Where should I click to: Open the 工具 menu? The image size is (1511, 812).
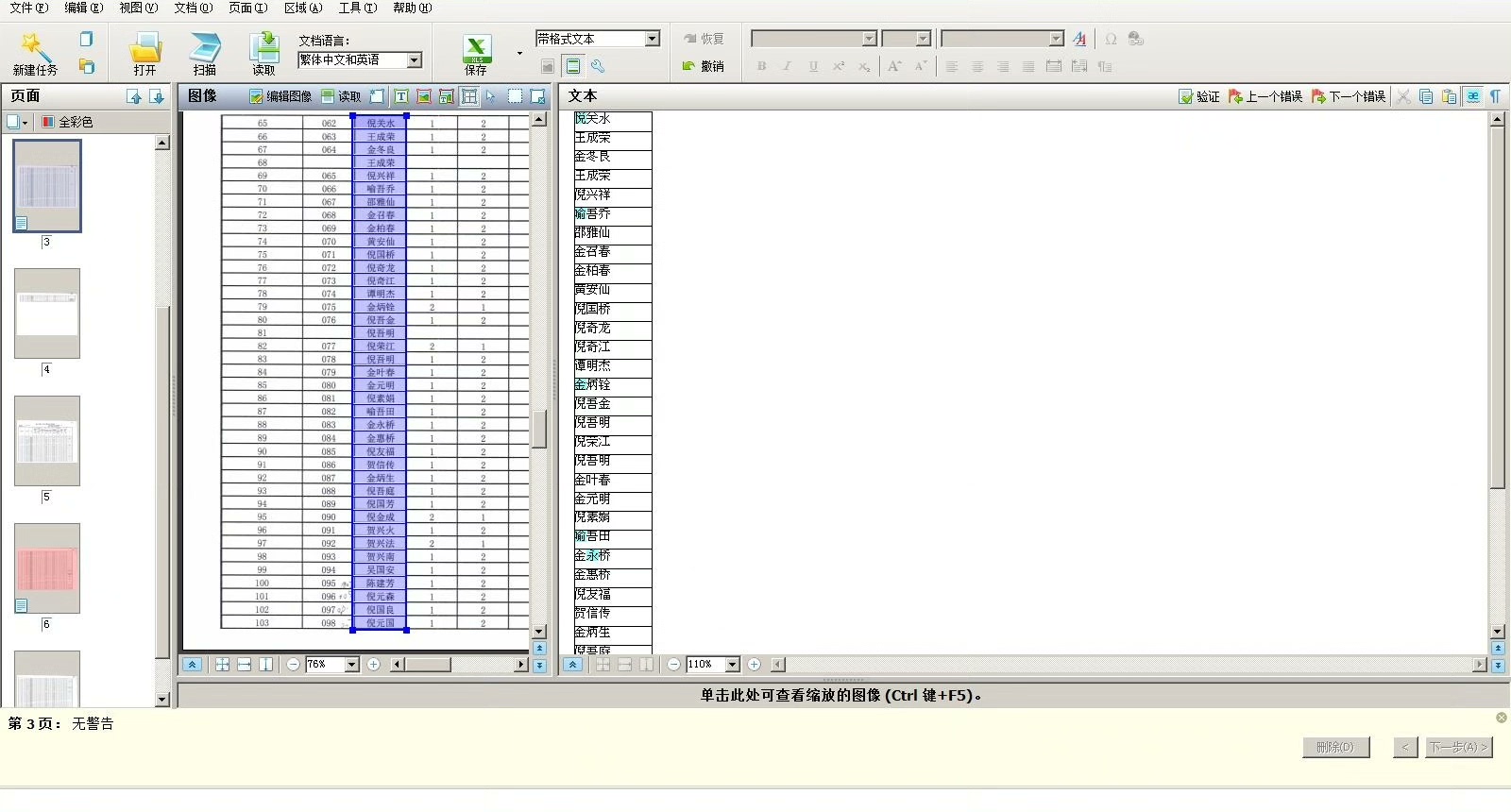357,8
